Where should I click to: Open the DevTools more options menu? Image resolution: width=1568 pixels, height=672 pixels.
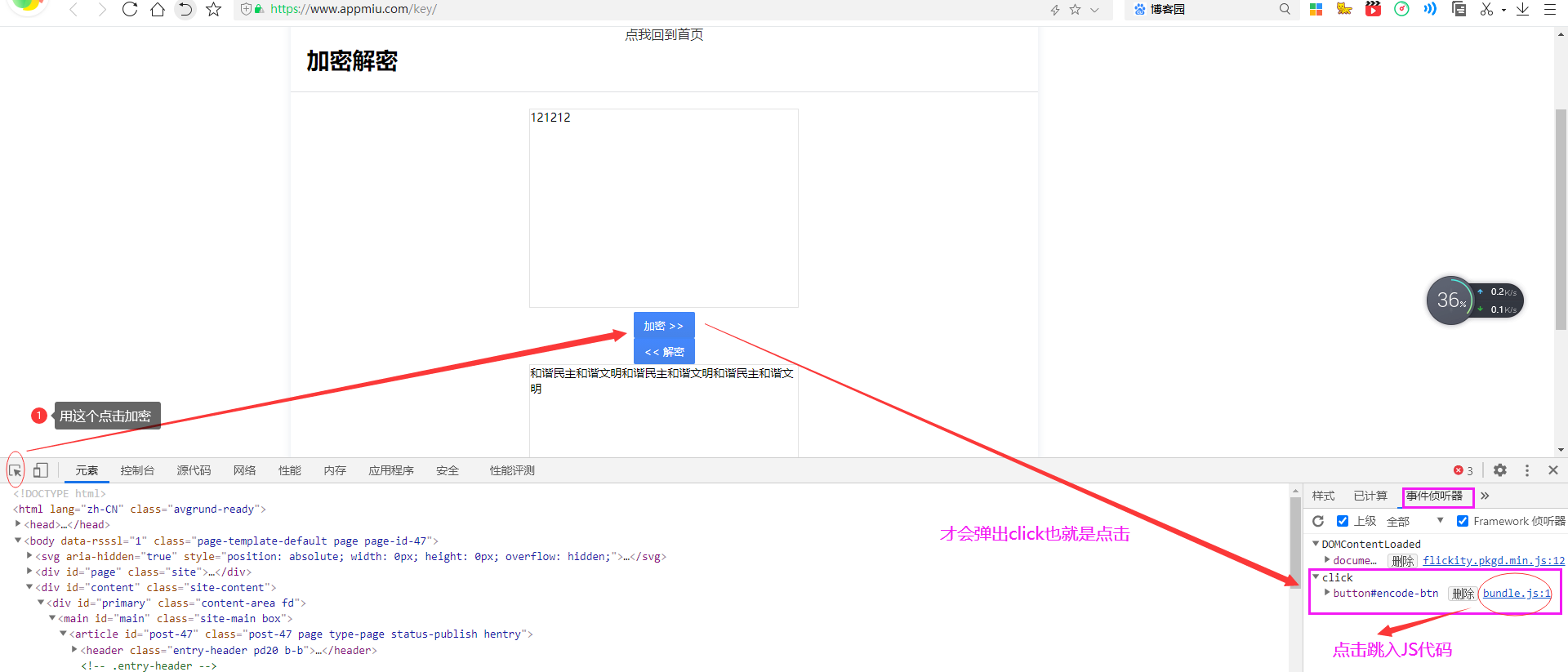1527,470
